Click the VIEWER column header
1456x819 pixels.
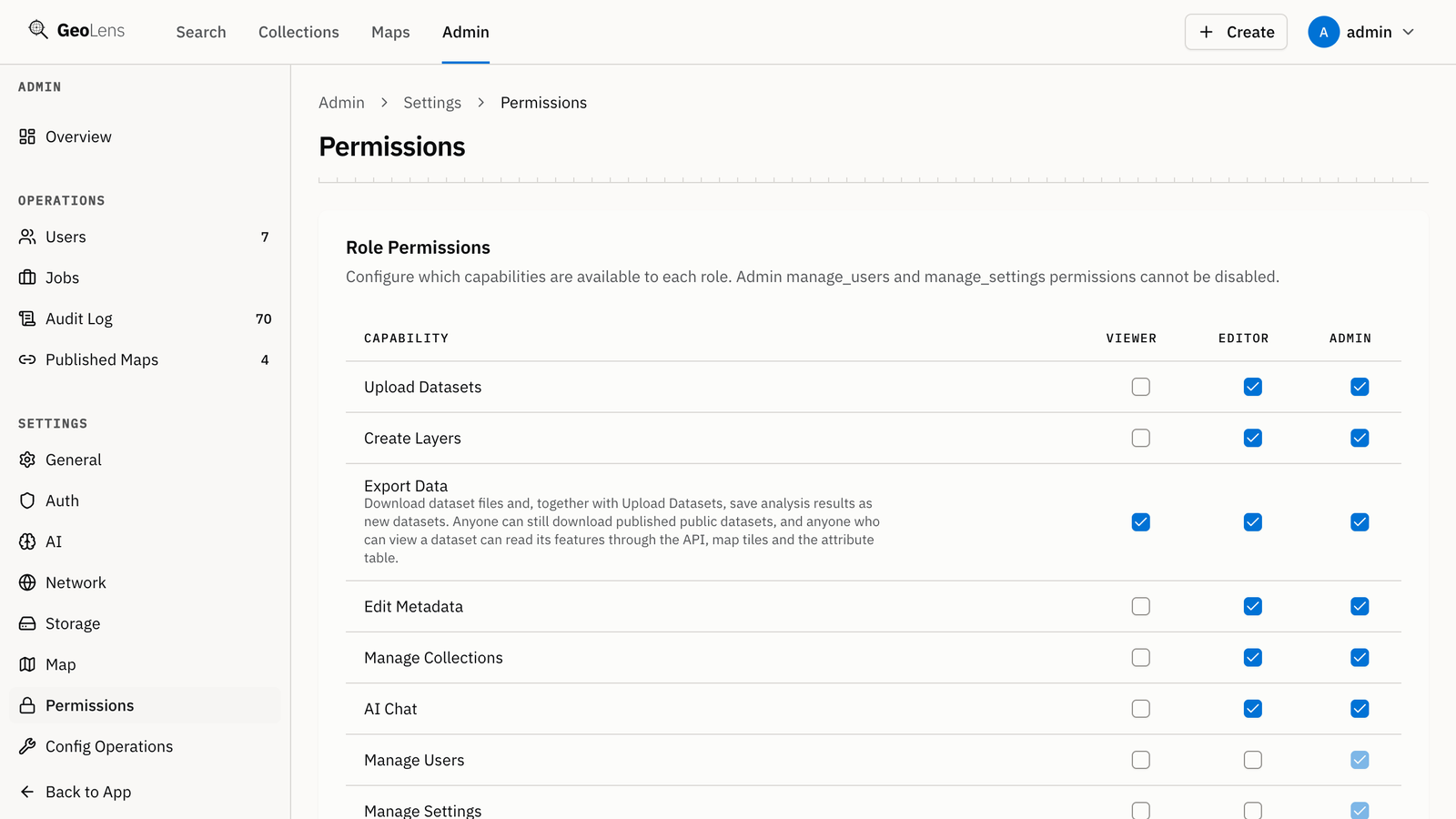(1131, 338)
